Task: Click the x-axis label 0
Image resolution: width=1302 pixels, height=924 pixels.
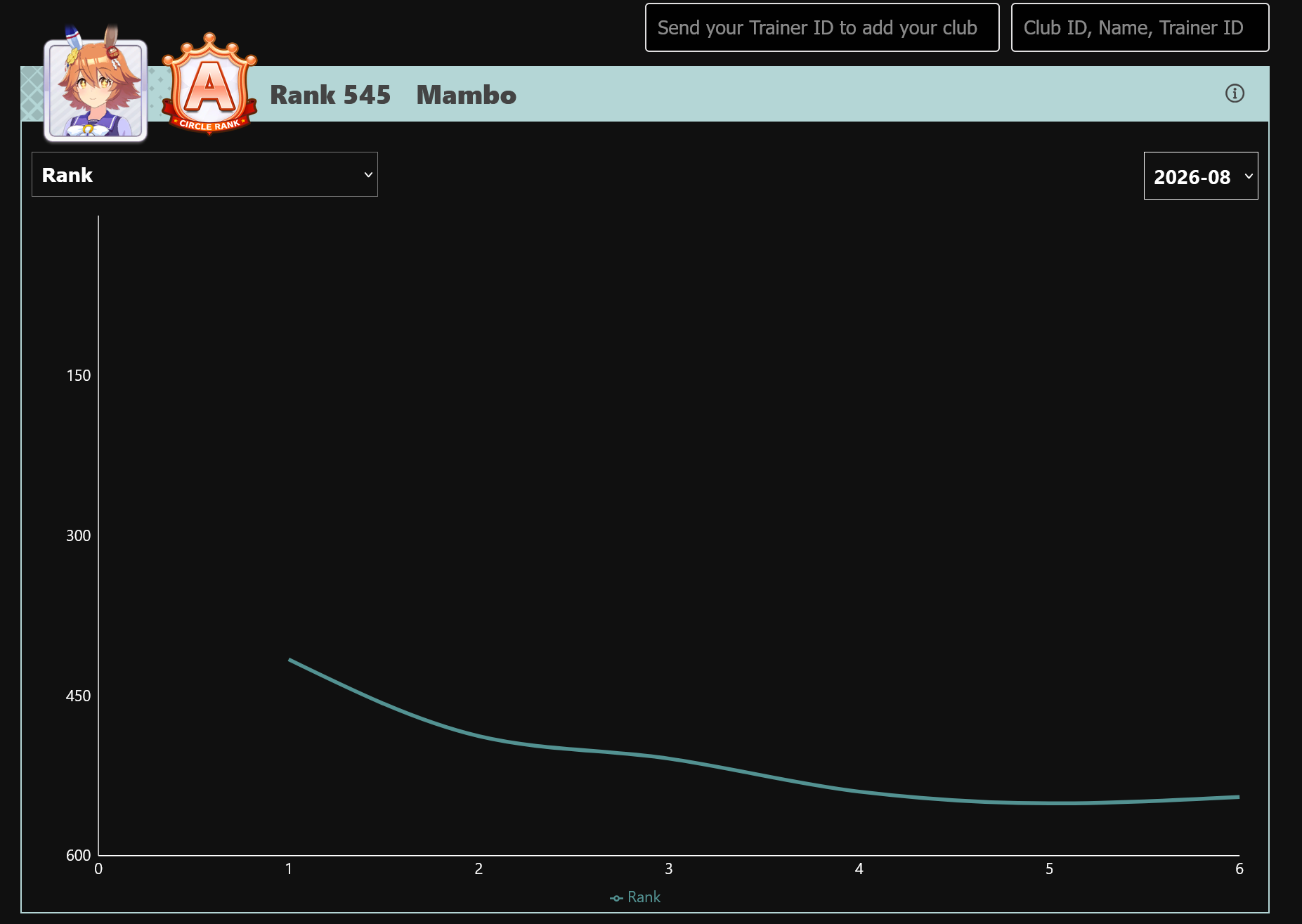Action: click(98, 869)
